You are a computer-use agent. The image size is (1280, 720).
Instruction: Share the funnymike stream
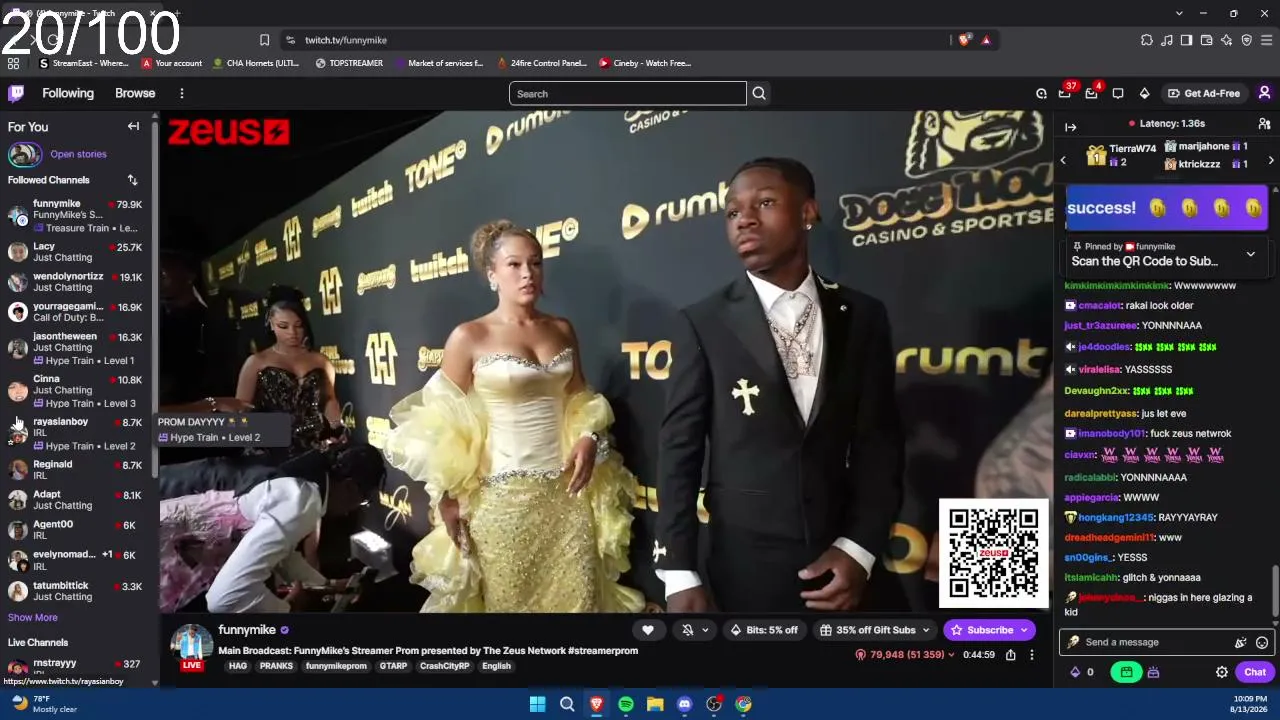(x=1010, y=655)
